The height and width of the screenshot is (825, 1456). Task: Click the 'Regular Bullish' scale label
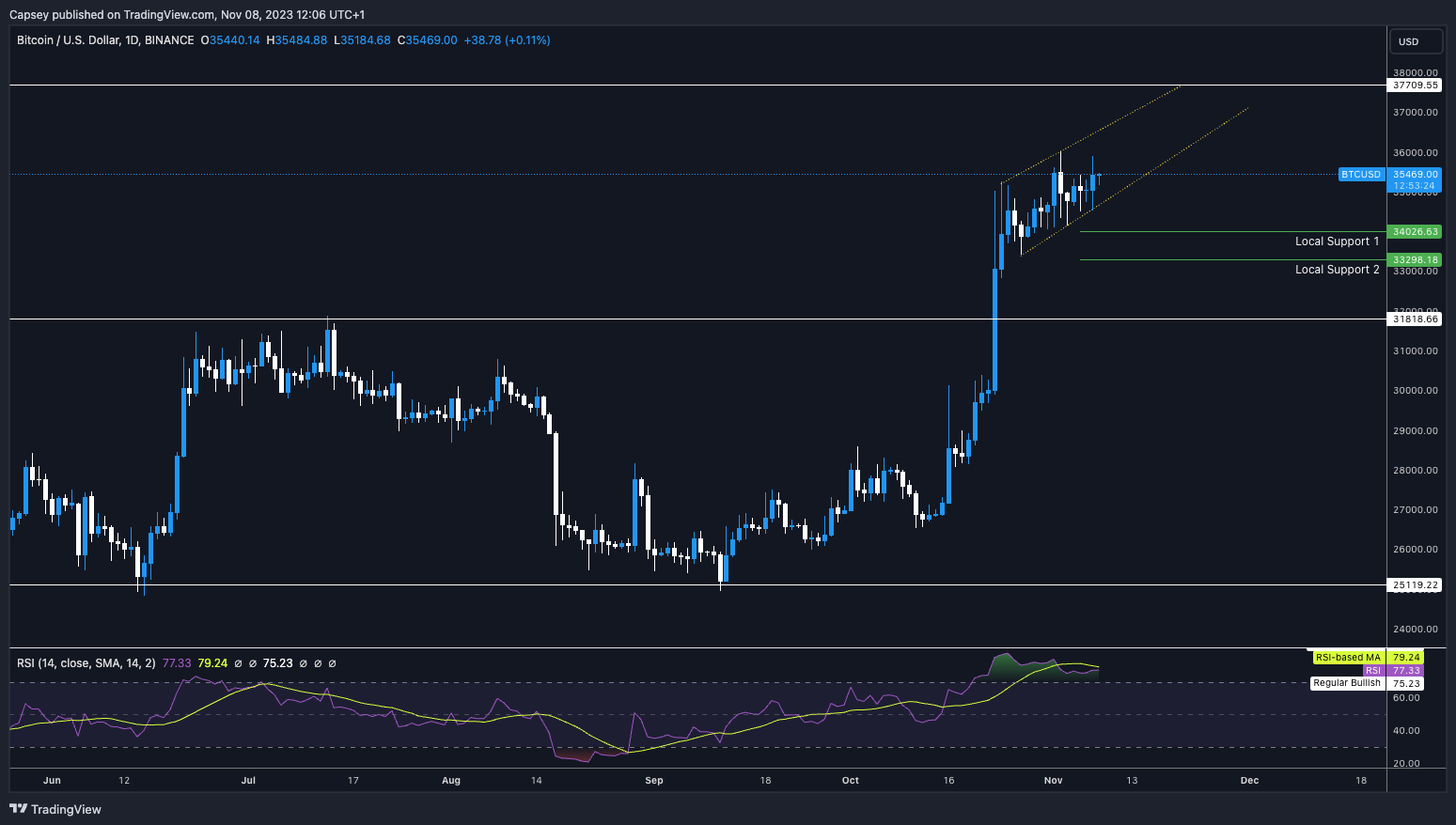pyautogui.click(x=1347, y=683)
